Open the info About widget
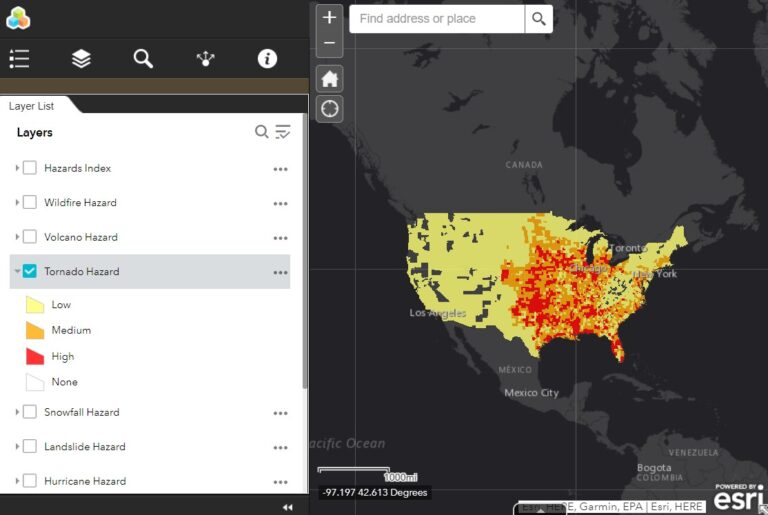 (267, 59)
